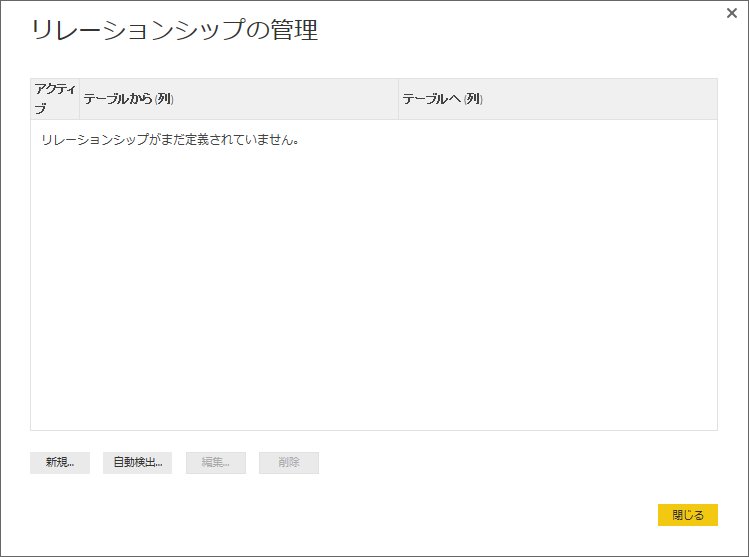Viewport: 749px width, 557px height.
Task: Close the dialog with 閉じる button
Action: click(x=688, y=515)
